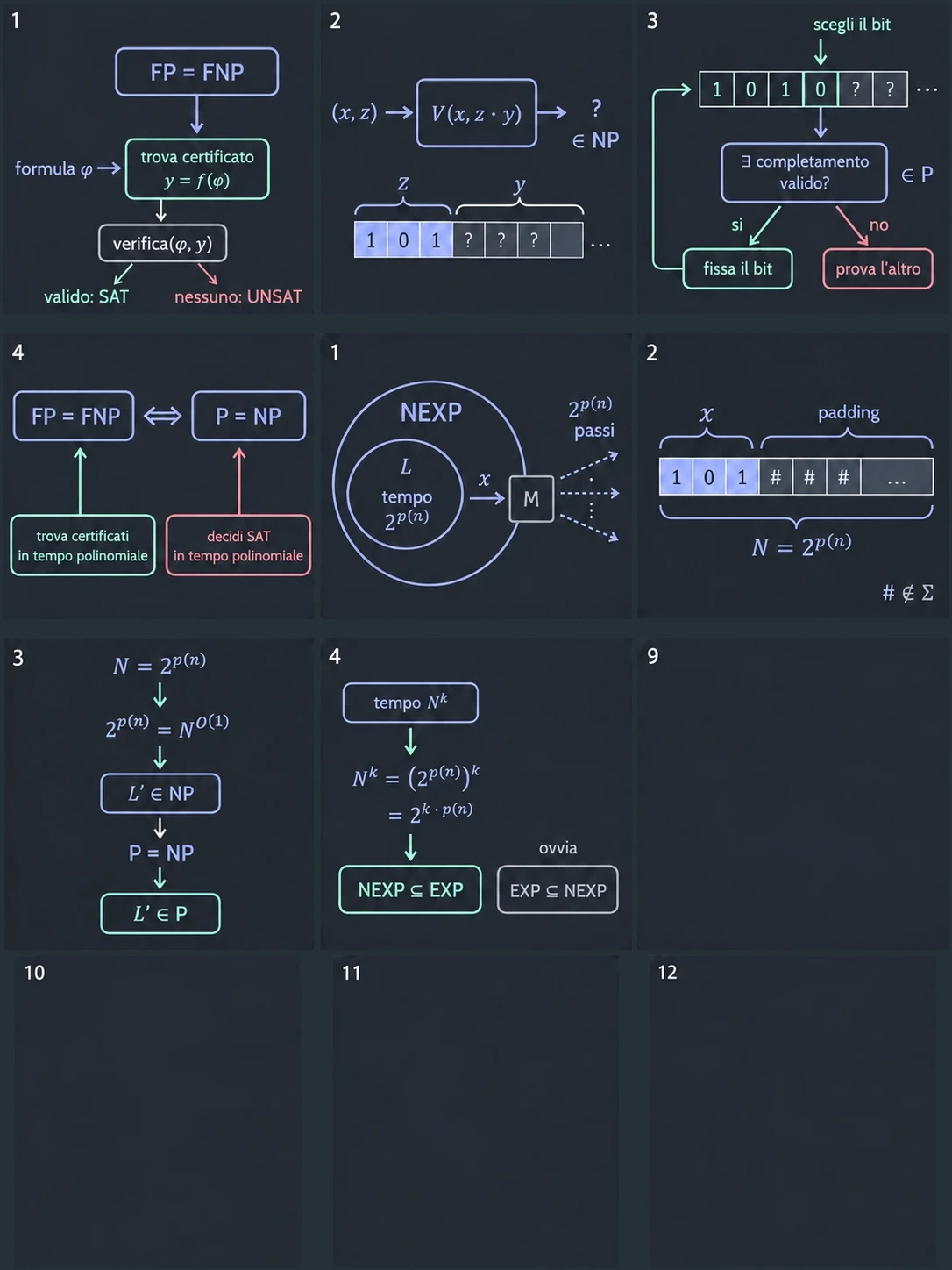Click the 'formula φ' input label
The height and width of the screenshot is (1270, 952).
click(x=54, y=168)
